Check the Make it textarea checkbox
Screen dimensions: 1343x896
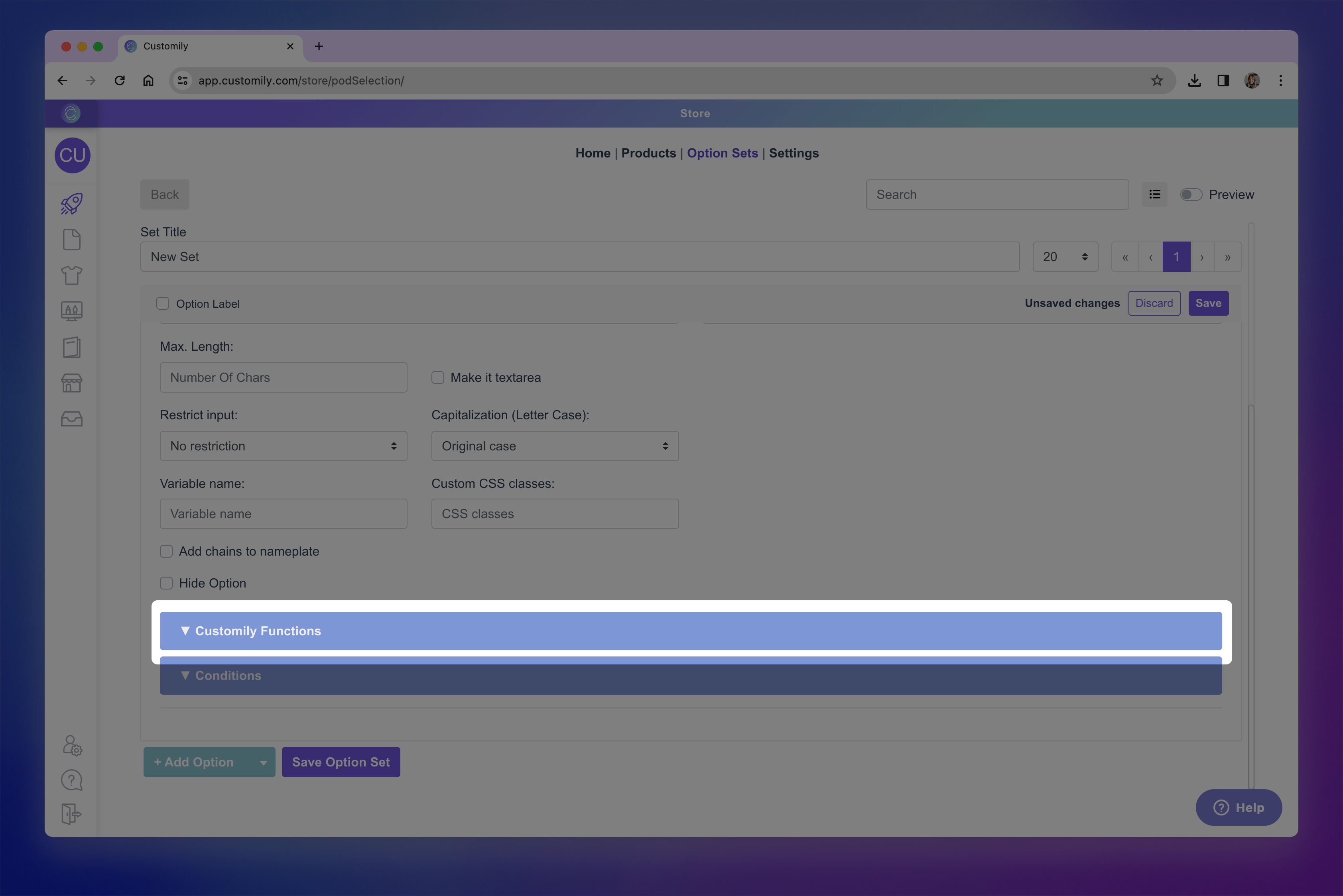(438, 378)
